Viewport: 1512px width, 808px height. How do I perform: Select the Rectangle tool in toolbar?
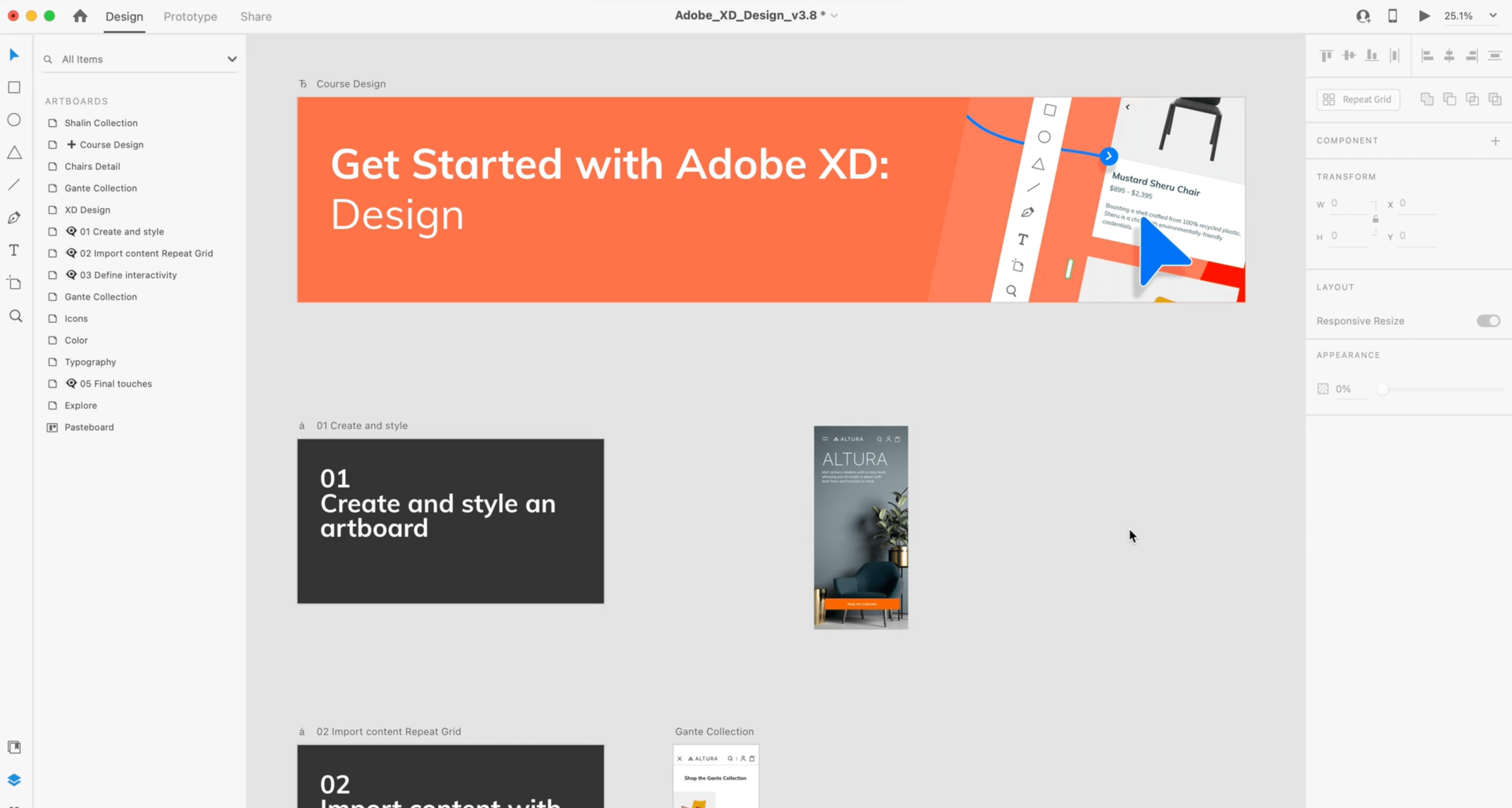click(x=14, y=87)
